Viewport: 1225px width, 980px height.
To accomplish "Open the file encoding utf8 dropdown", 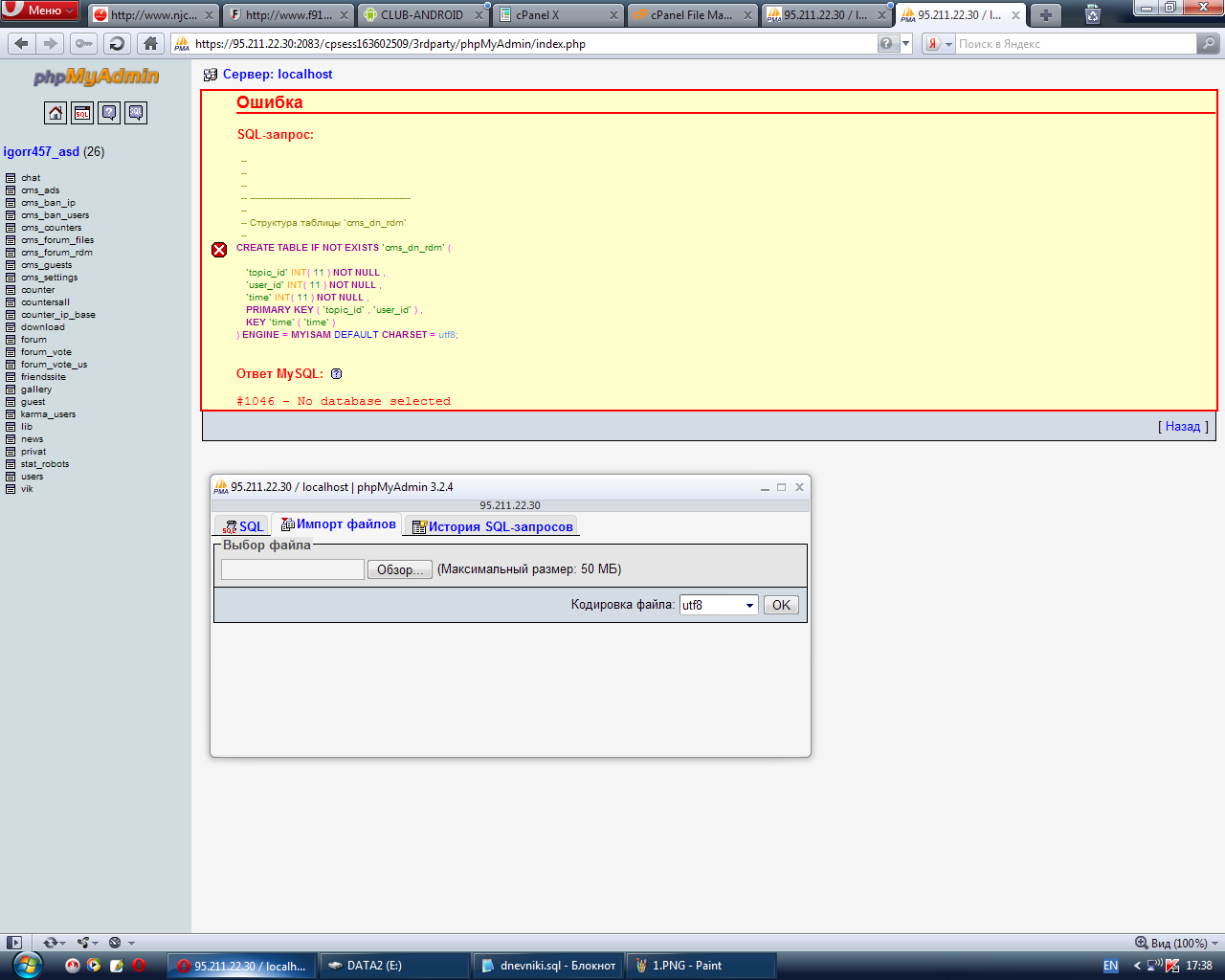I will tap(718, 605).
